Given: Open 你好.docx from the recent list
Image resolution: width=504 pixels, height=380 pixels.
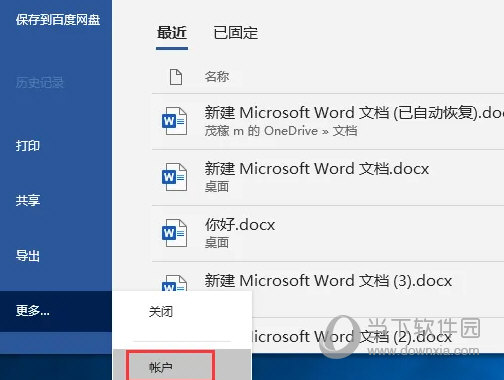Looking at the screenshot, I should click(240, 225).
